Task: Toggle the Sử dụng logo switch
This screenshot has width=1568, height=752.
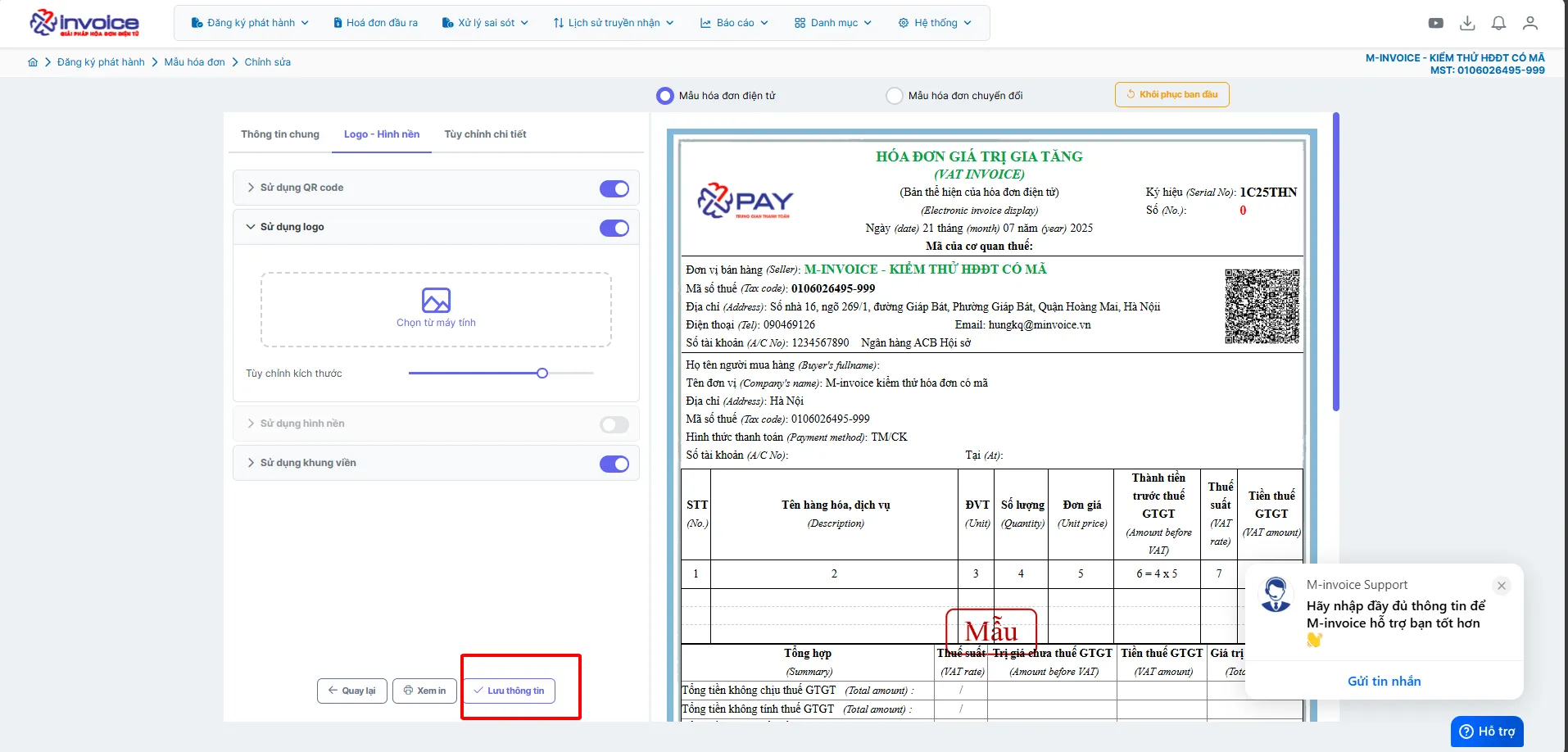Action: (x=614, y=228)
